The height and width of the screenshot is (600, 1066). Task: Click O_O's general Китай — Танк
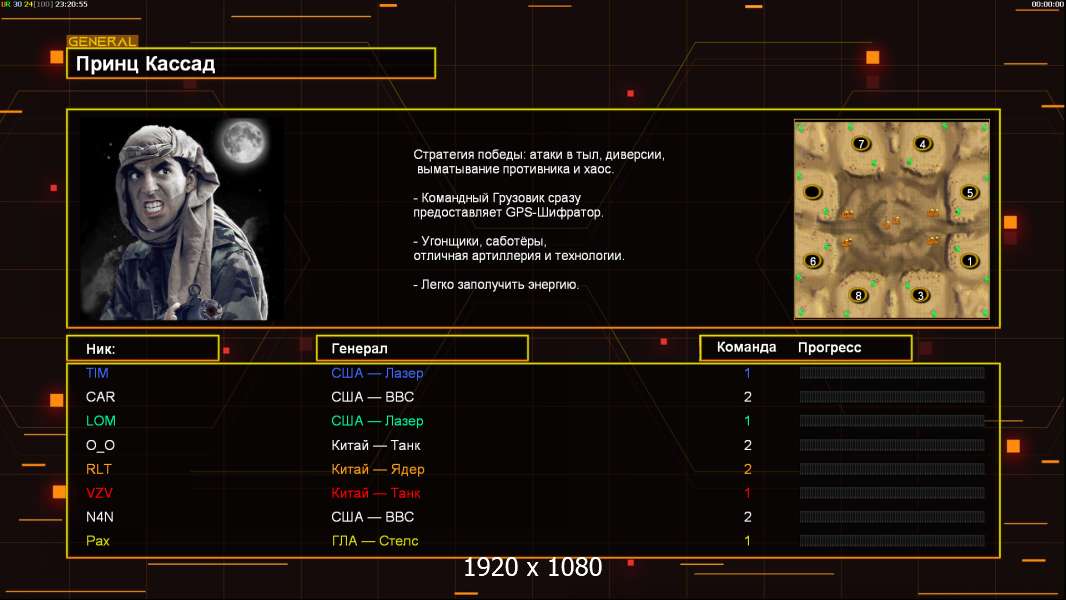[376, 445]
